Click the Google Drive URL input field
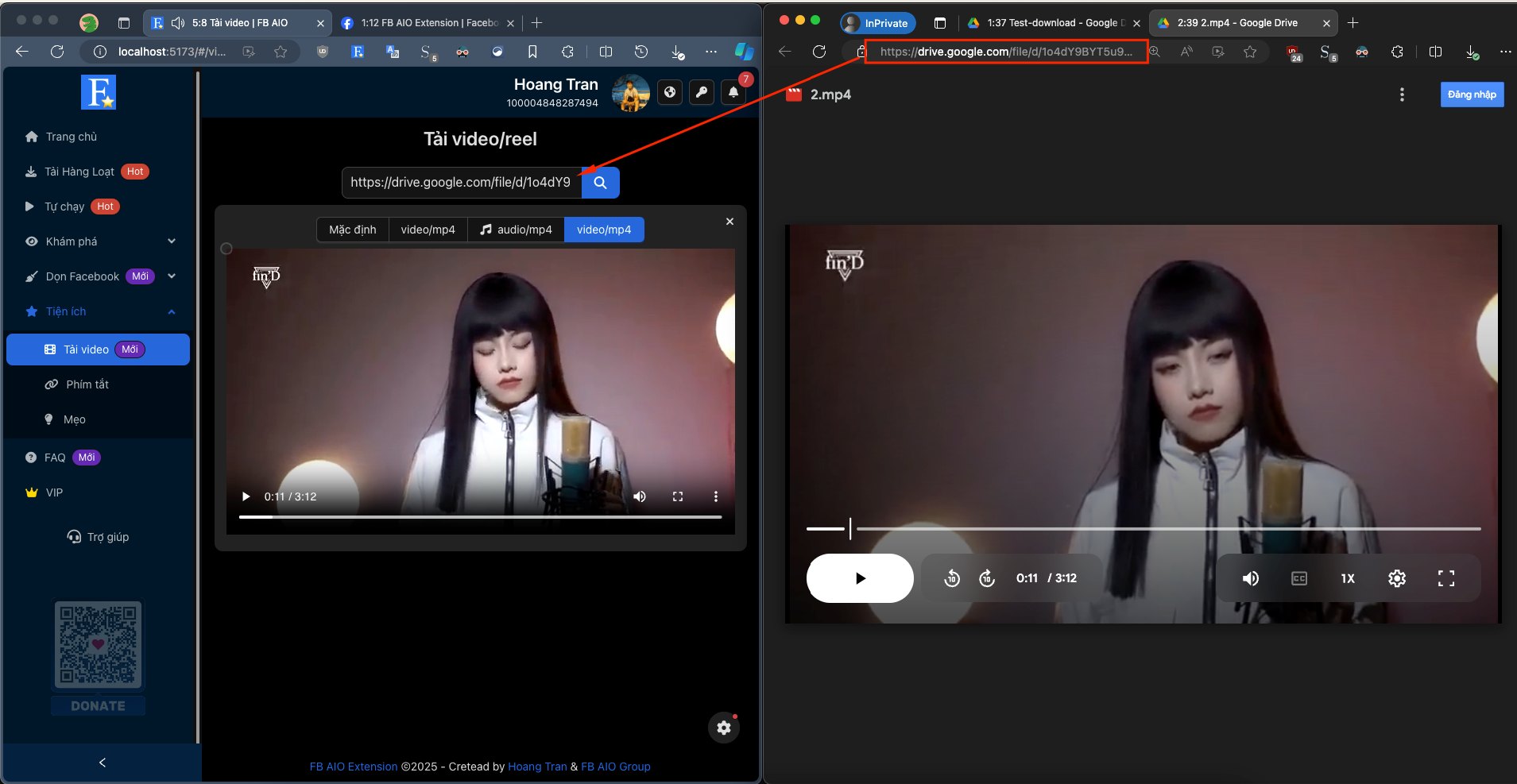Image resolution: width=1517 pixels, height=784 pixels. click(x=462, y=183)
